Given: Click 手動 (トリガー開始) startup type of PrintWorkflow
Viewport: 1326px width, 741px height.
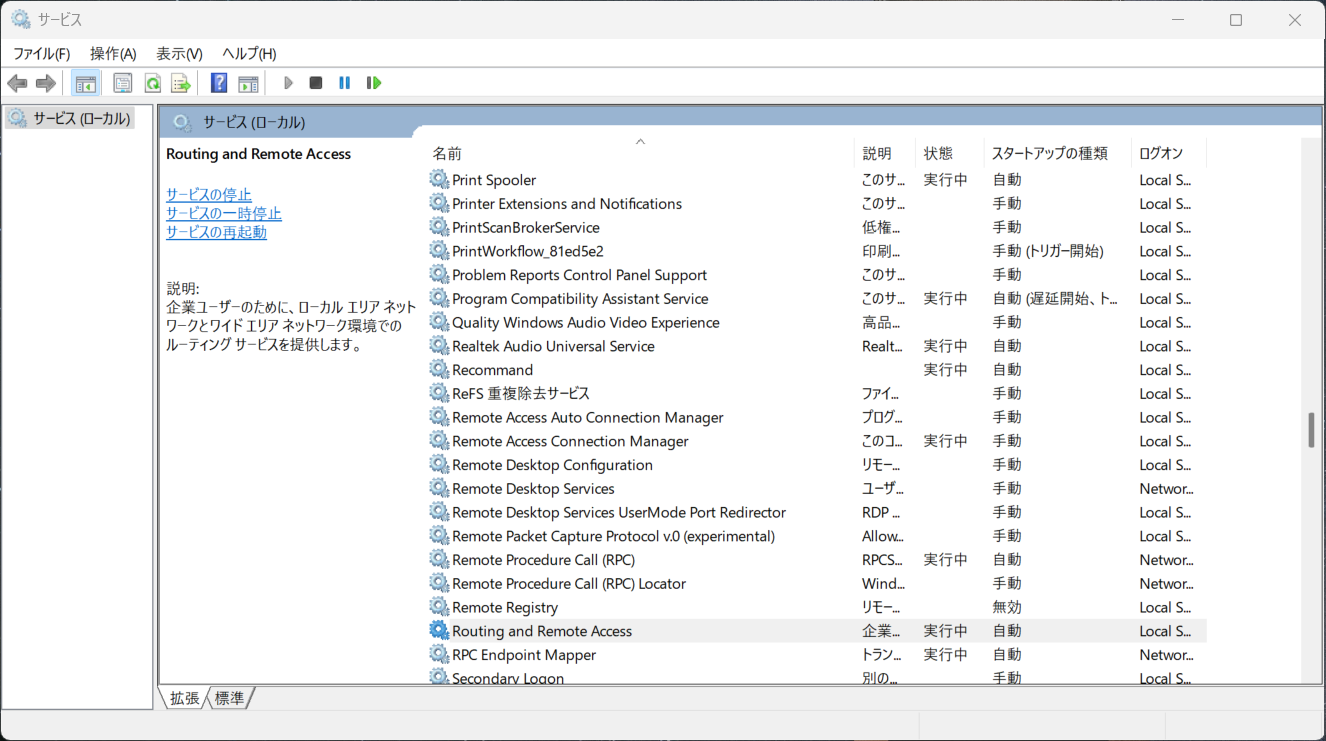Looking at the screenshot, I should (x=1048, y=251).
